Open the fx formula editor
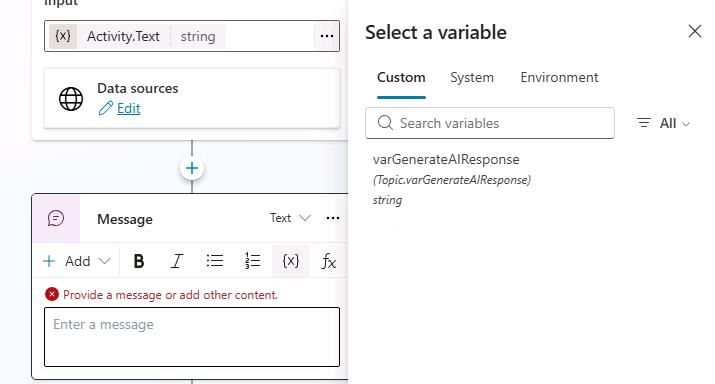Viewport: 715px width, 384px height. pyautogui.click(x=328, y=261)
